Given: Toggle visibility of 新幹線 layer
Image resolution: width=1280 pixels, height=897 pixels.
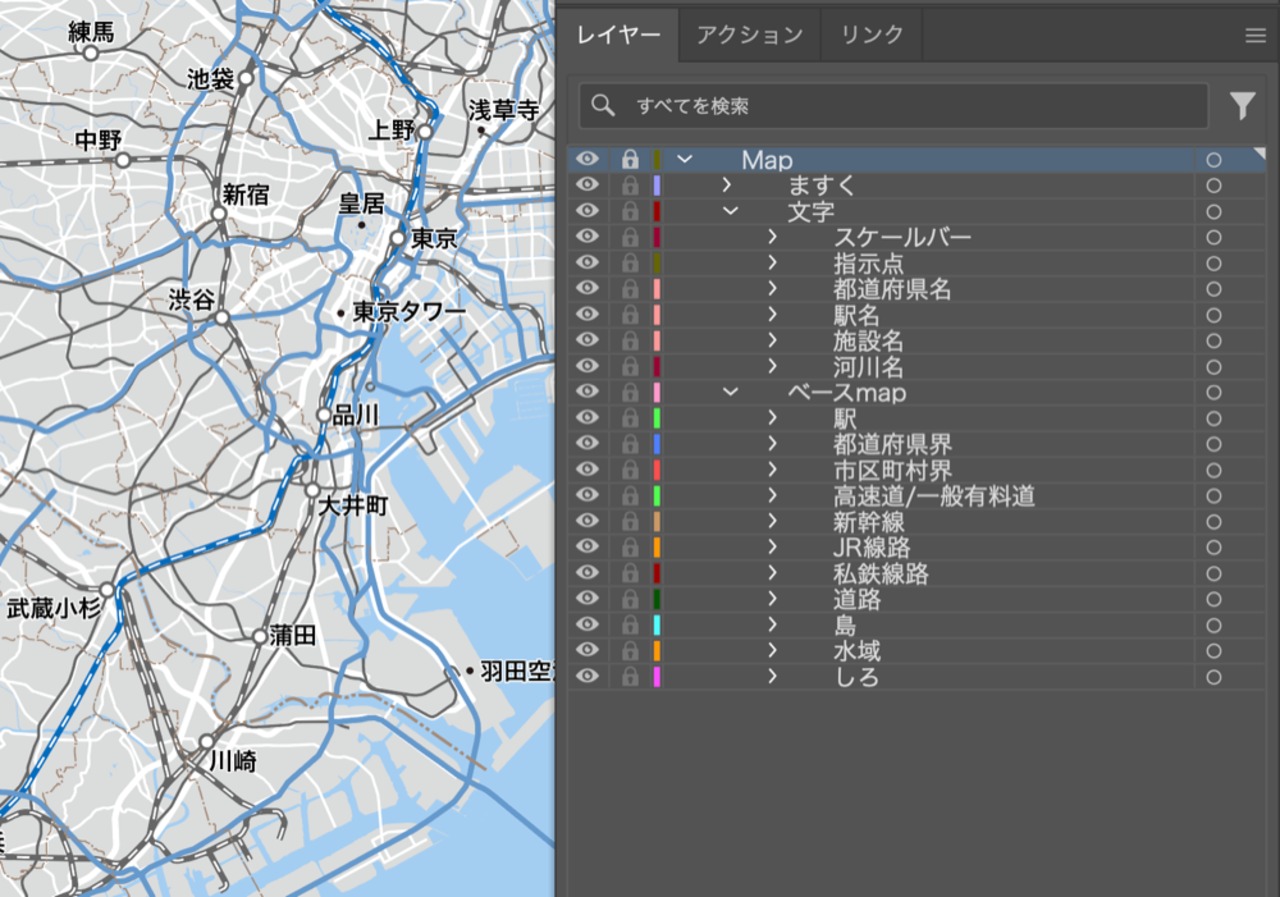Looking at the screenshot, I should [588, 521].
